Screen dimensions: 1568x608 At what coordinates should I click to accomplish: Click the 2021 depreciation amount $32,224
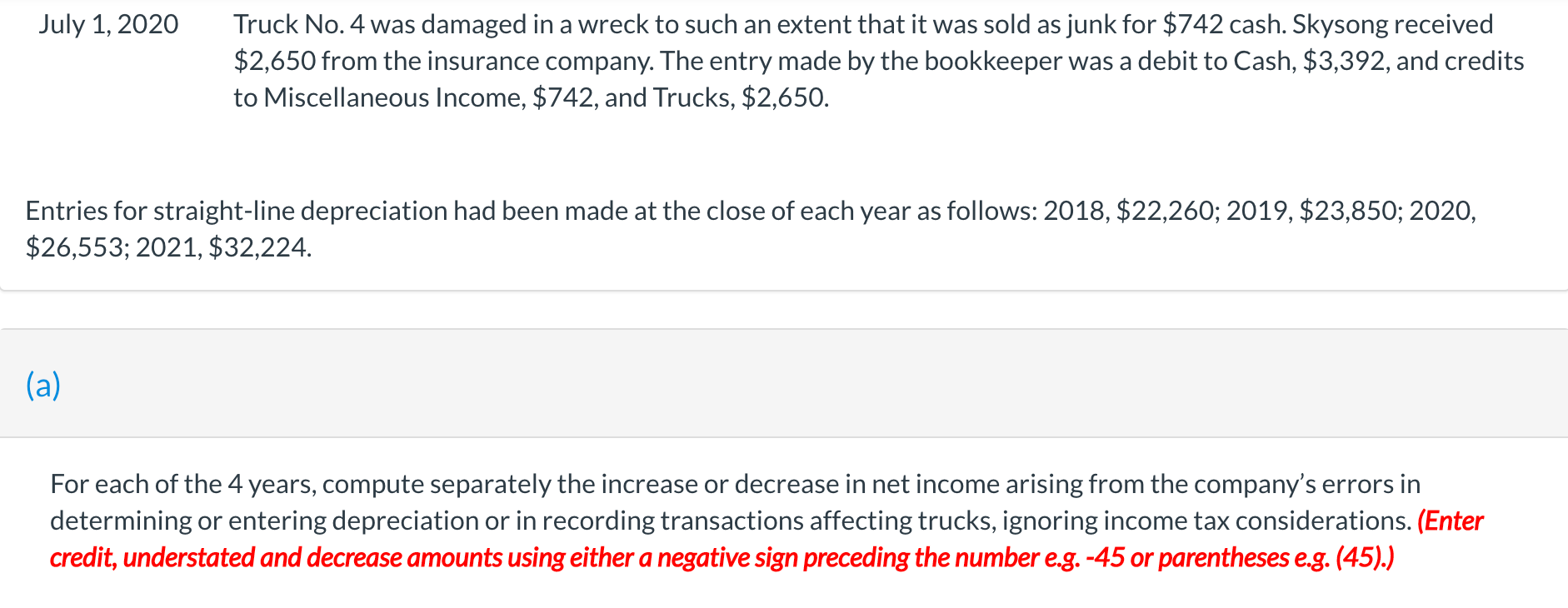coord(259,247)
